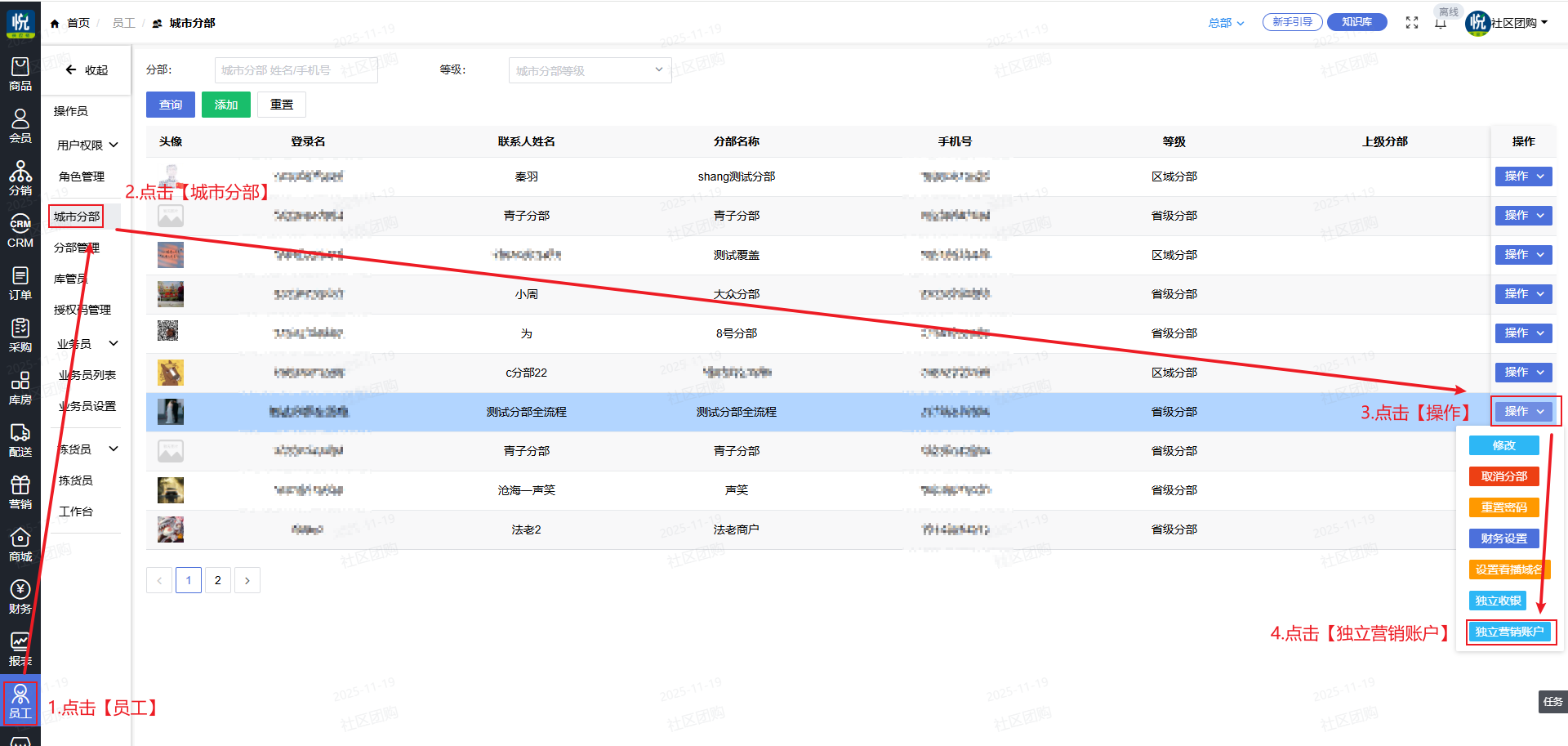The image size is (1568, 746).
Task: Toggle fullscreen mode icon in header
Action: pyautogui.click(x=1412, y=23)
